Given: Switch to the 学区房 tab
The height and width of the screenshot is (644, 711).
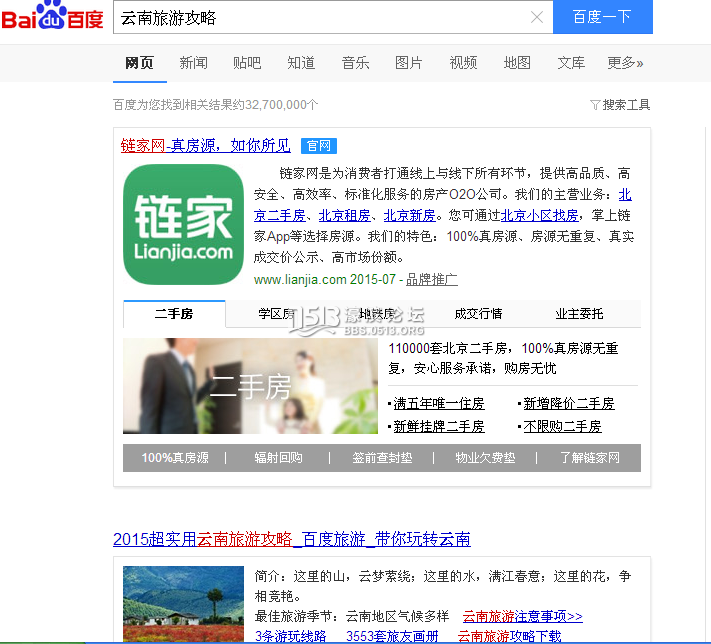Looking at the screenshot, I should coord(278,314).
